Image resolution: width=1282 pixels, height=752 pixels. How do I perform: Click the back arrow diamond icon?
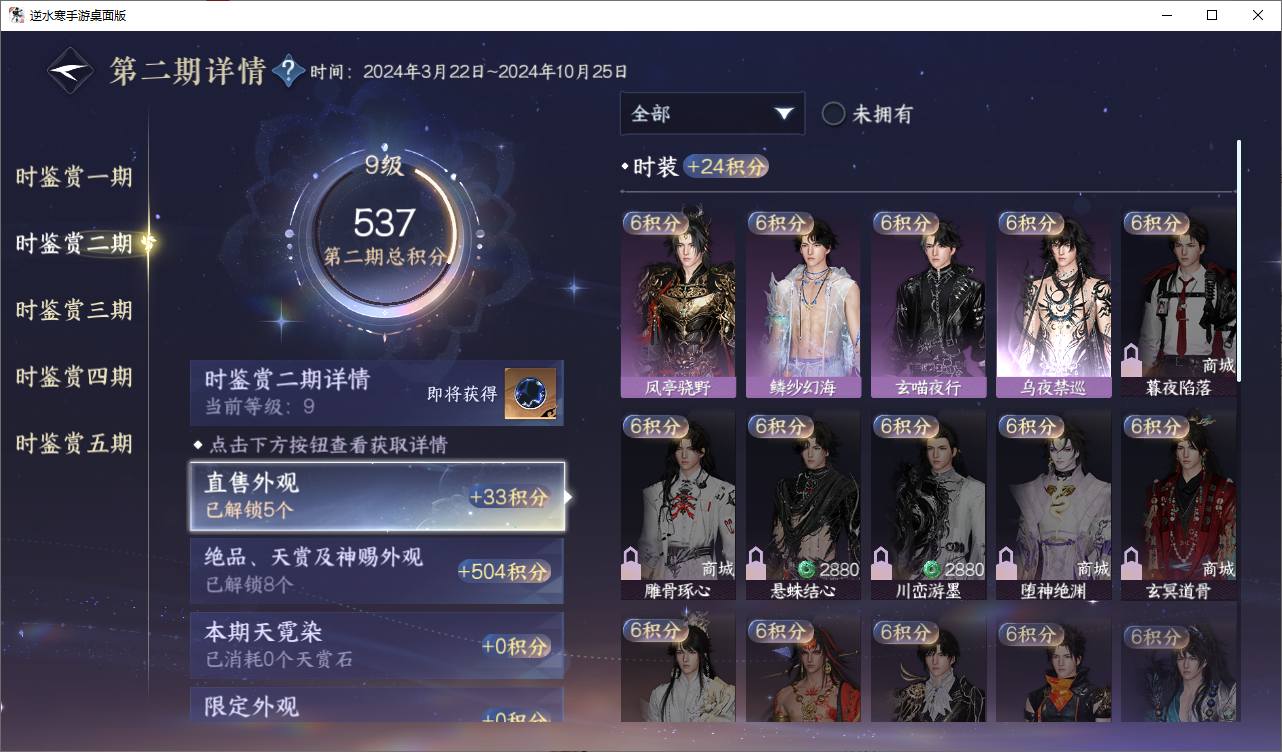click(70, 71)
